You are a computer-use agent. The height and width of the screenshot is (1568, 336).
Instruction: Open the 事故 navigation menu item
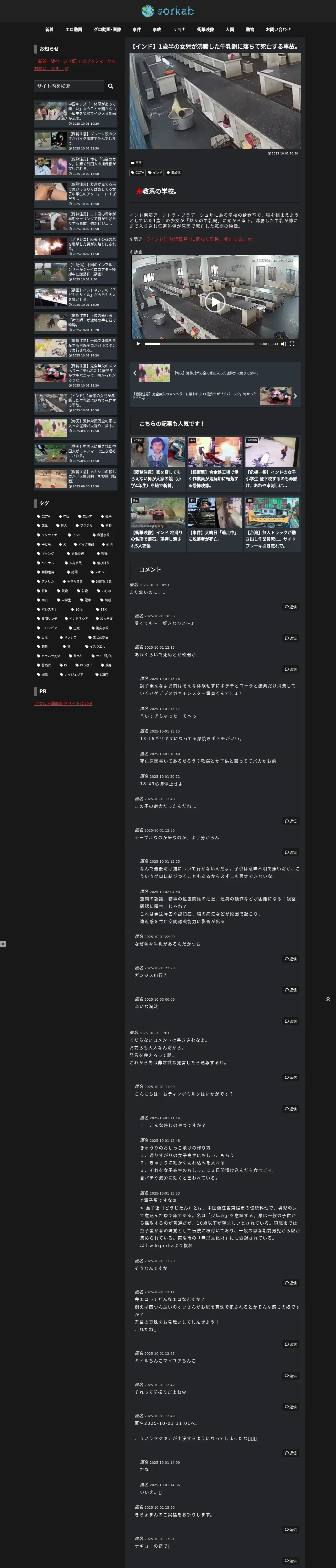coord(157,29)
